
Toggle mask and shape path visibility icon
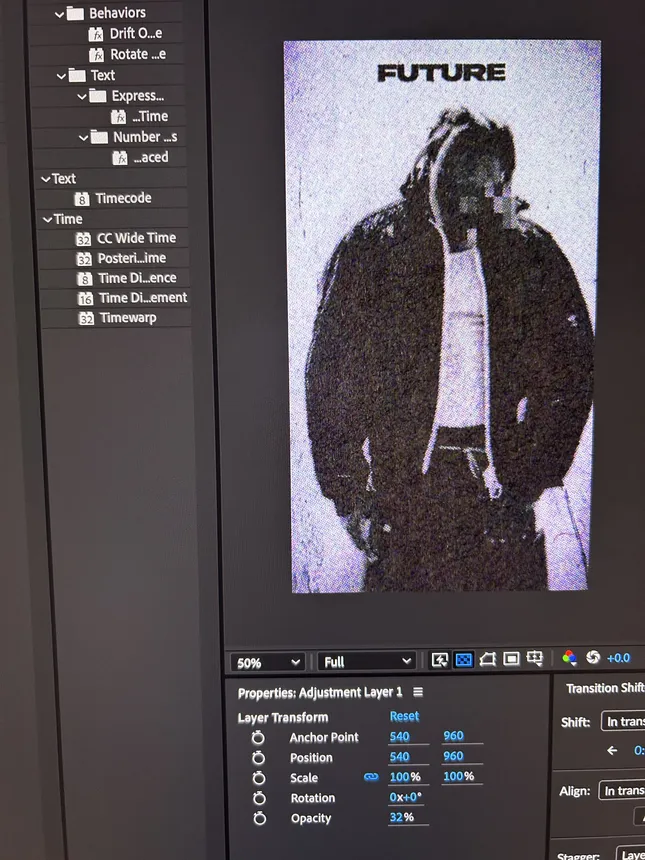[x=488, y=659]
